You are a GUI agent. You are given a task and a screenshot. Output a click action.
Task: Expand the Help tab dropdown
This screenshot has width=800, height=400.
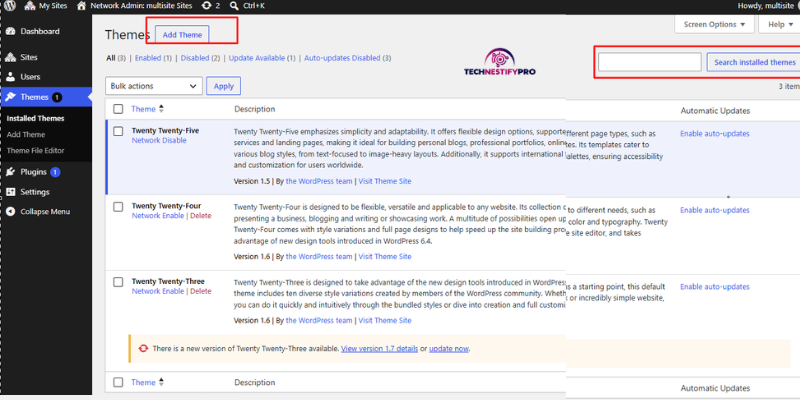[x=779, y=24]
